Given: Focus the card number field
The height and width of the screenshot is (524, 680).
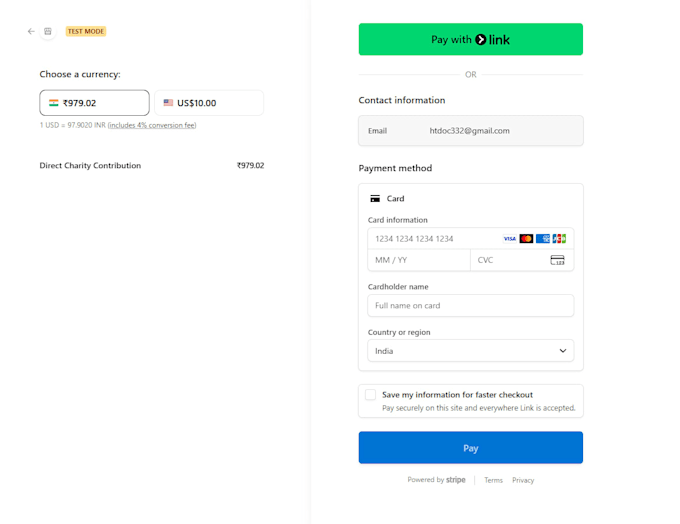Looking at the screenshot, I should (471, 239).
